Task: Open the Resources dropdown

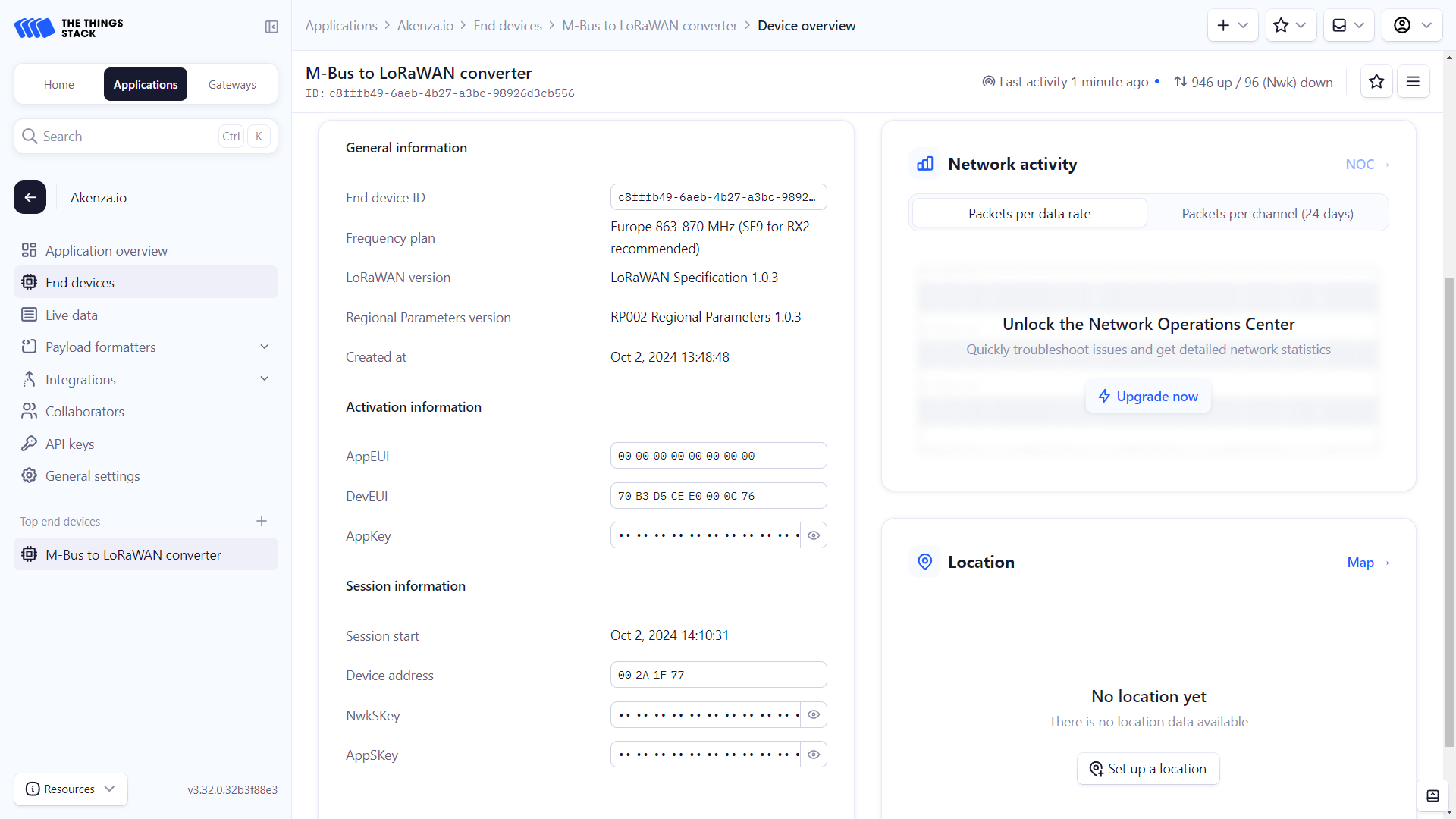Action: pyautogui.click(x=71, y=789)
